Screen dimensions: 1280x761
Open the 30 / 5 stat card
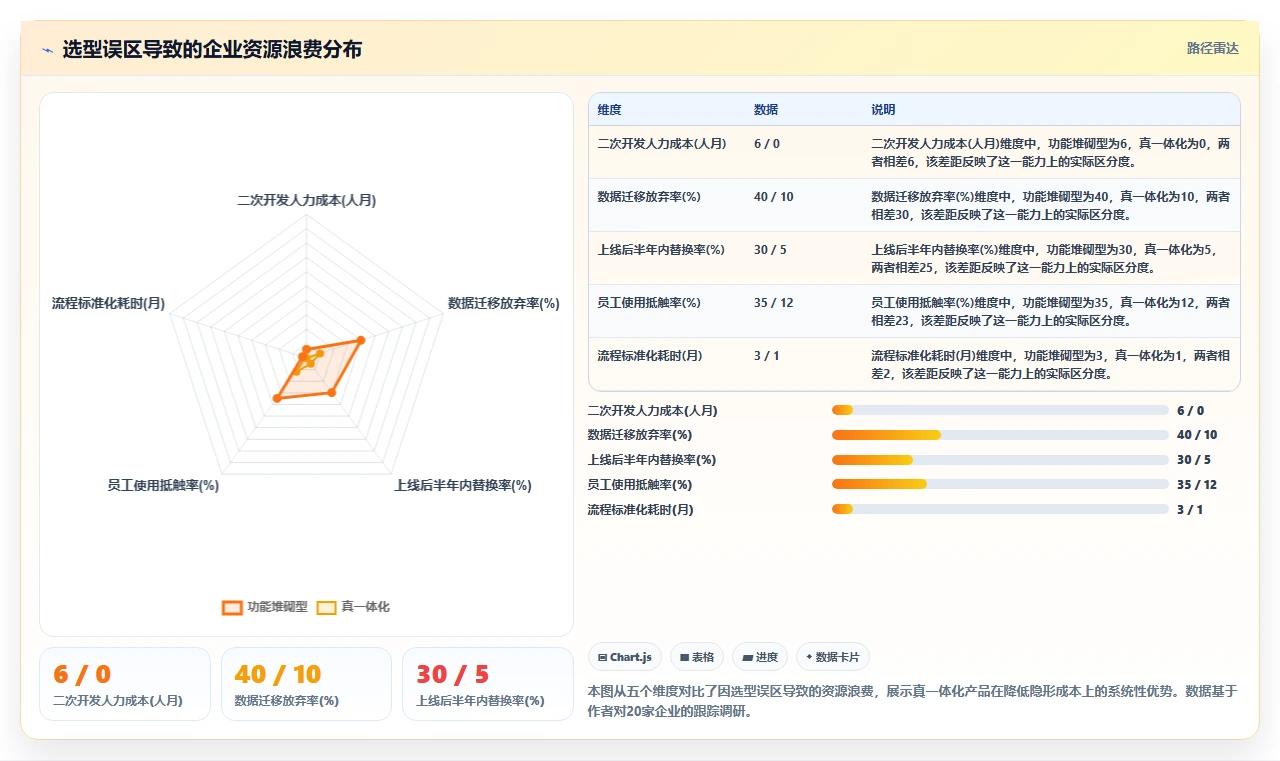pyautogui.click(x=488, y=684)
